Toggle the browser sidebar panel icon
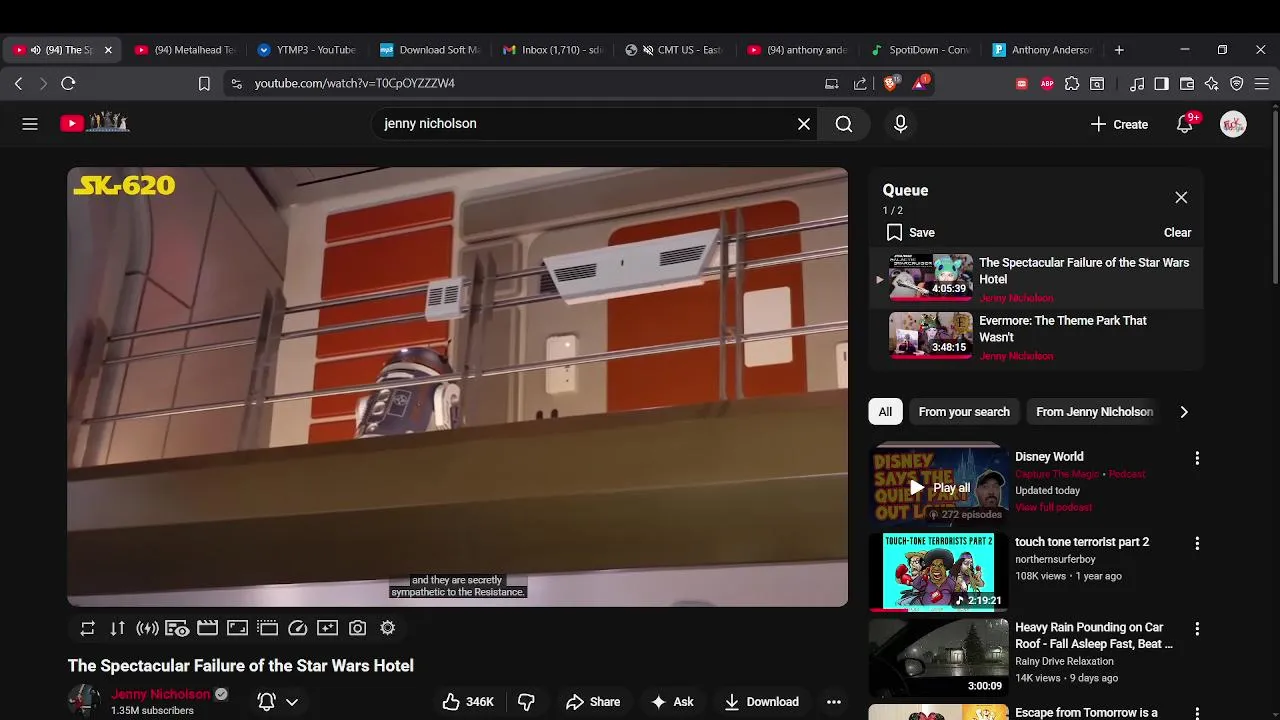 (1161, 84)
